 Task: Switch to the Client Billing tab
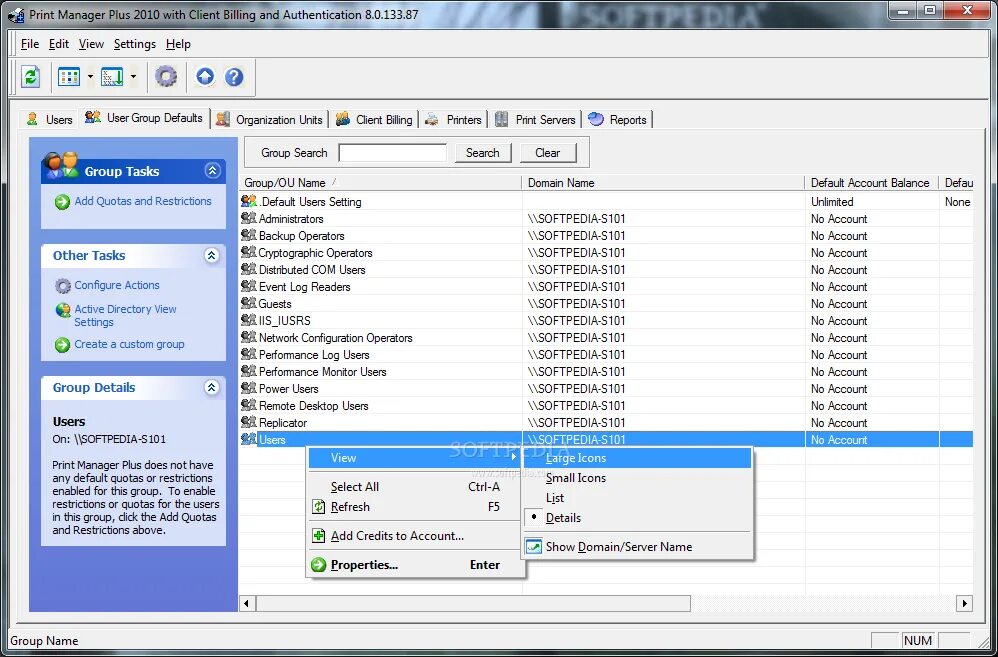374,119
